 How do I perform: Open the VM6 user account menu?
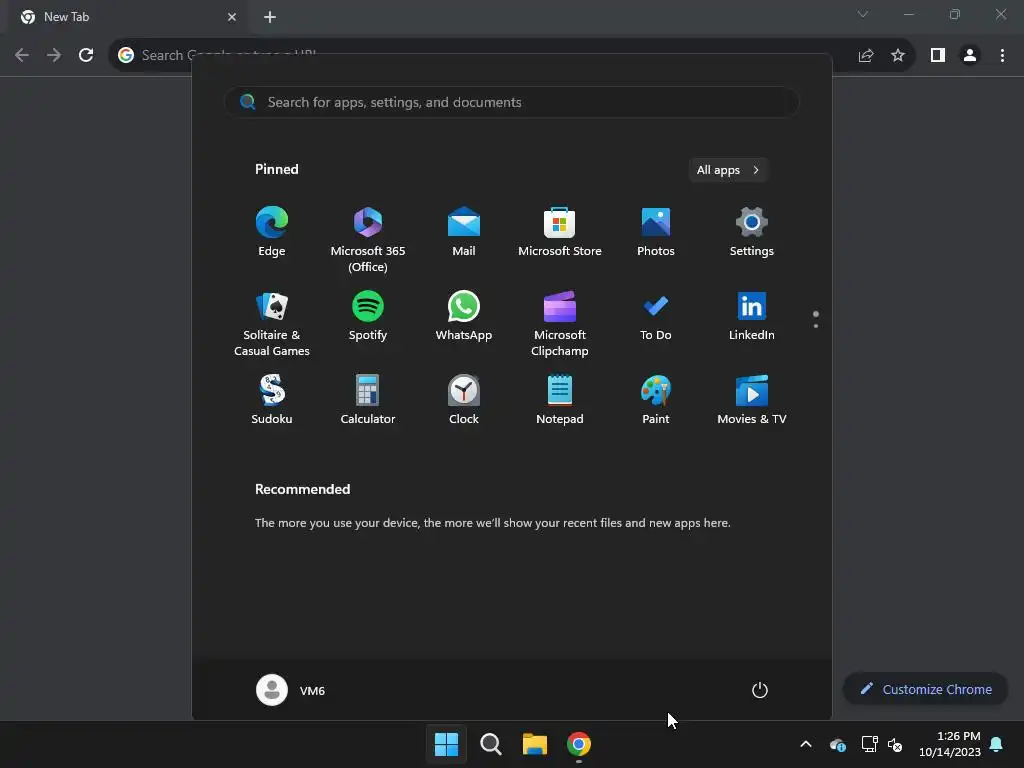[x=291, y=690]
